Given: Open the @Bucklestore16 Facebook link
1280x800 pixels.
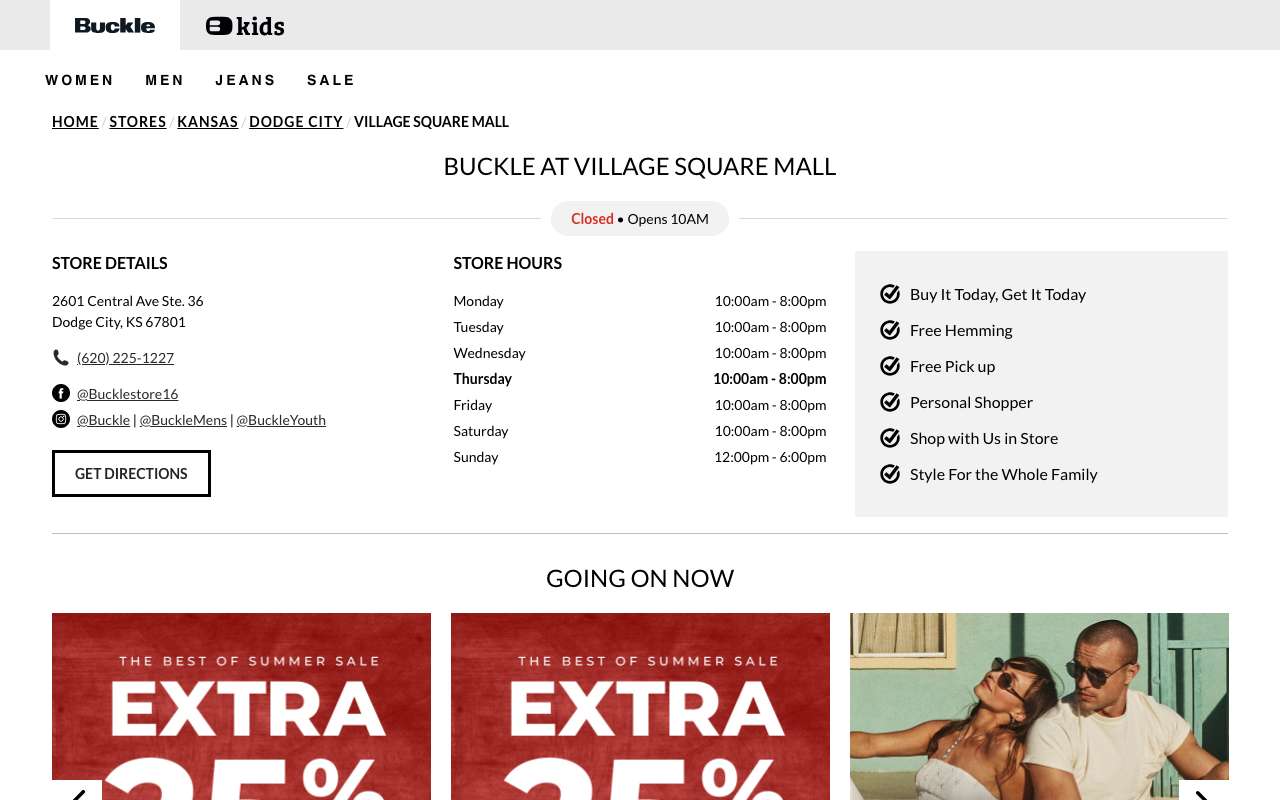Looking at the screenshot, I should point(127,394).
